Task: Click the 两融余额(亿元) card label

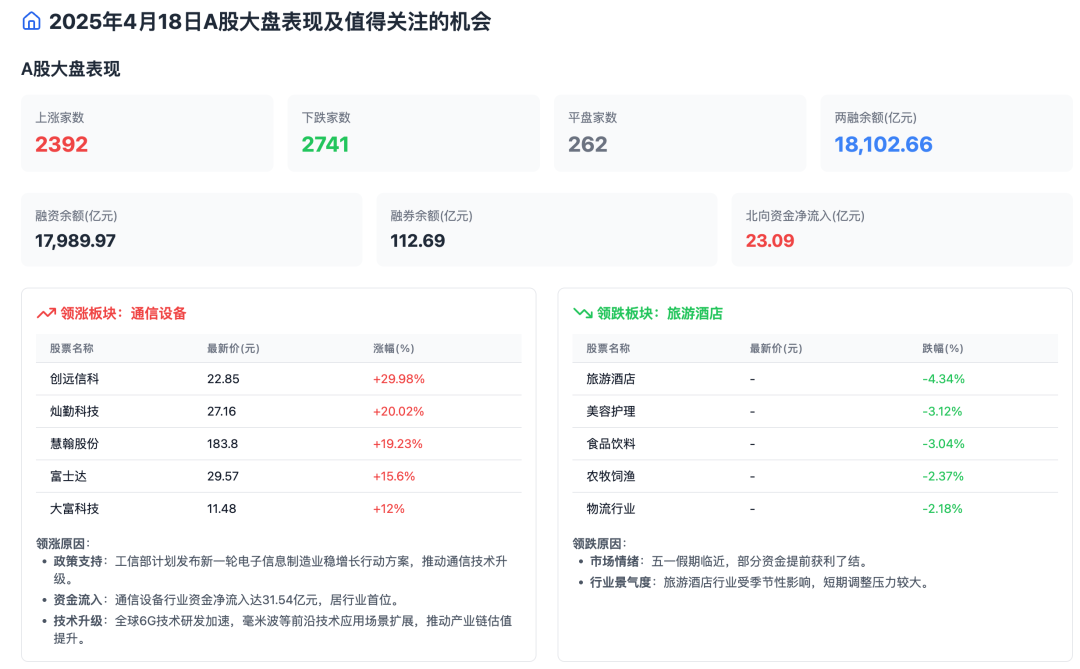Action: [875, 118]
